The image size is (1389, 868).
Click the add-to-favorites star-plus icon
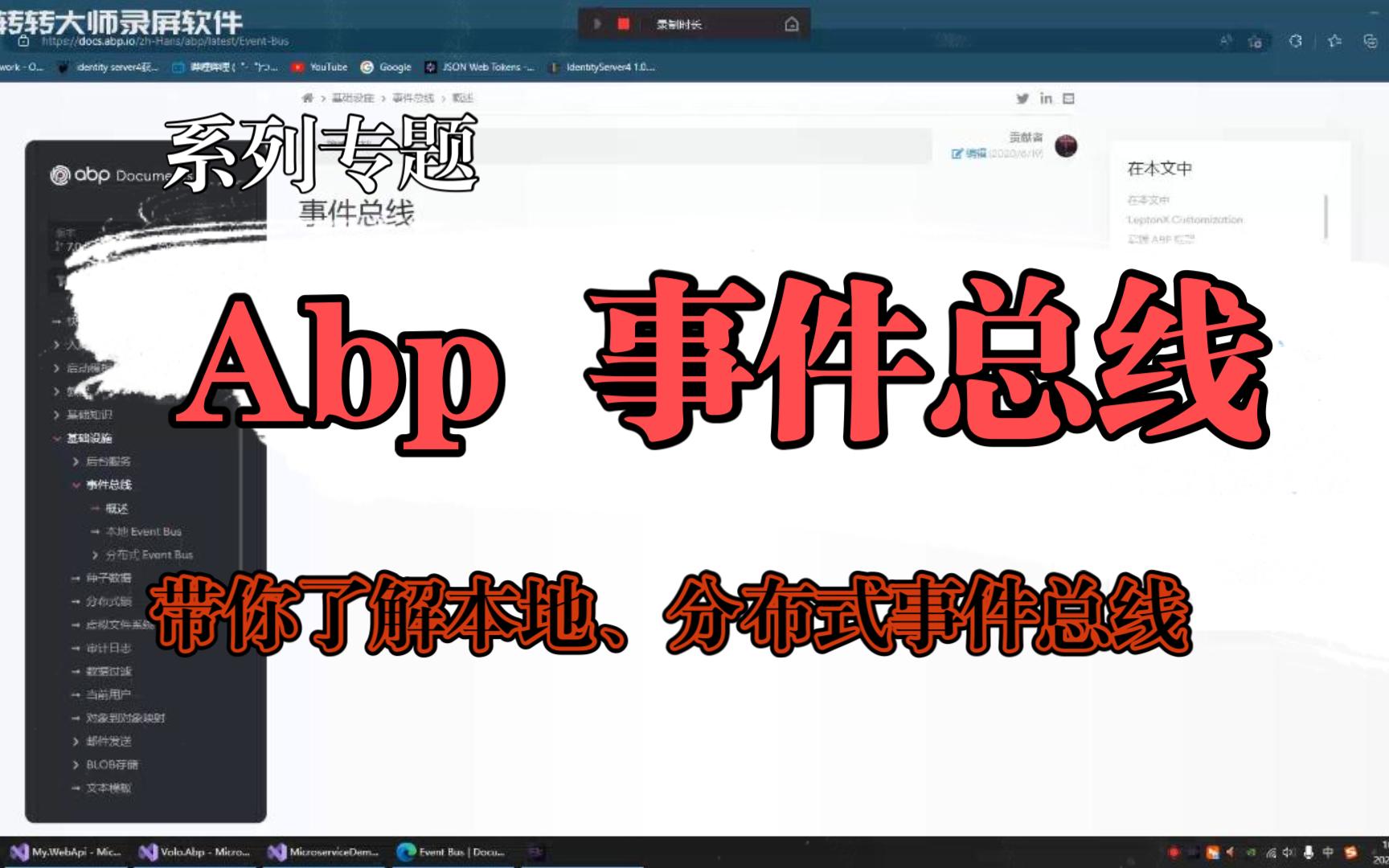click(1255, 41)
